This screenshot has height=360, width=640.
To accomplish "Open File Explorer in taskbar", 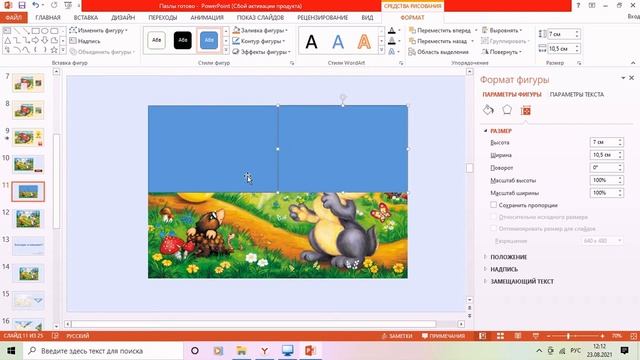I will click(241, 351).
